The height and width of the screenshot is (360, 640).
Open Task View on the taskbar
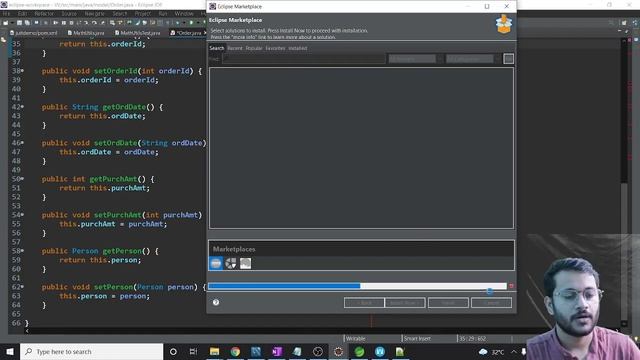coord(193,351)
